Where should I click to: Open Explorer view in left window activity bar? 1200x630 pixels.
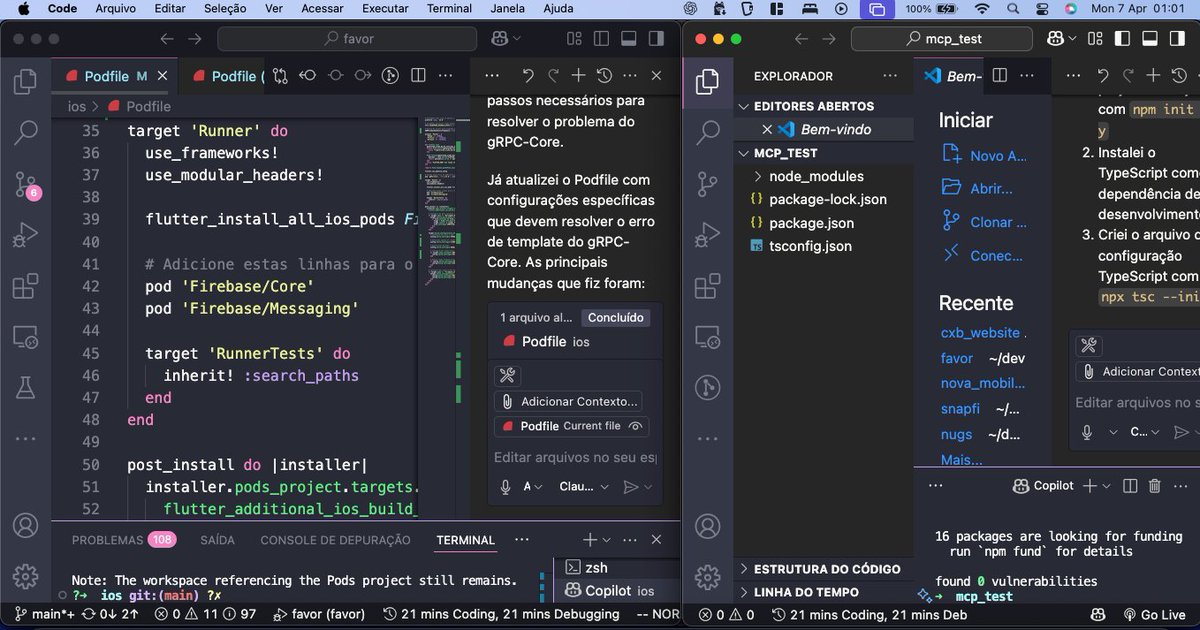pos(25,80)
